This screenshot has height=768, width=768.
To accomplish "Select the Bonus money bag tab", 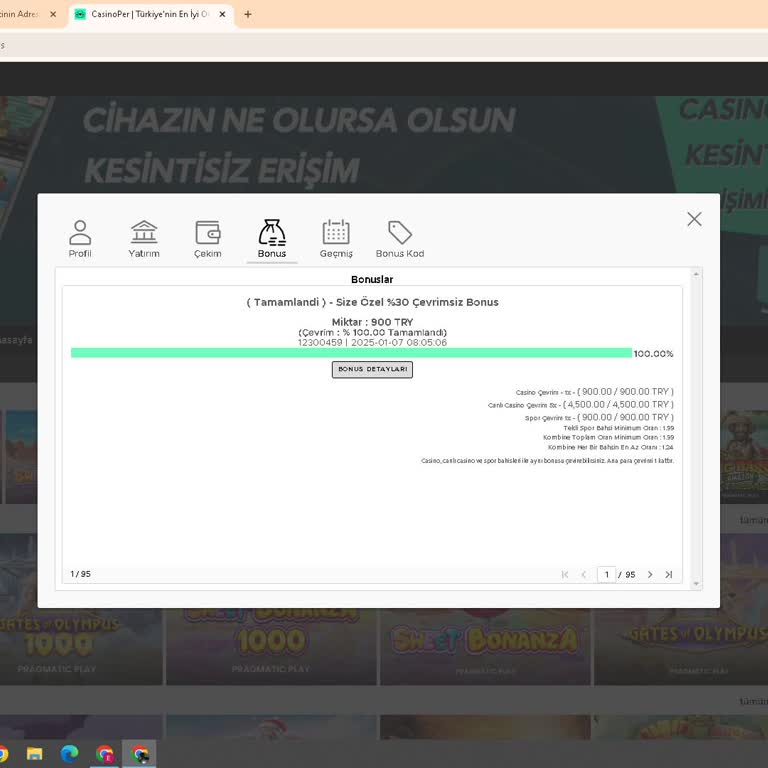I will point(272,239).
